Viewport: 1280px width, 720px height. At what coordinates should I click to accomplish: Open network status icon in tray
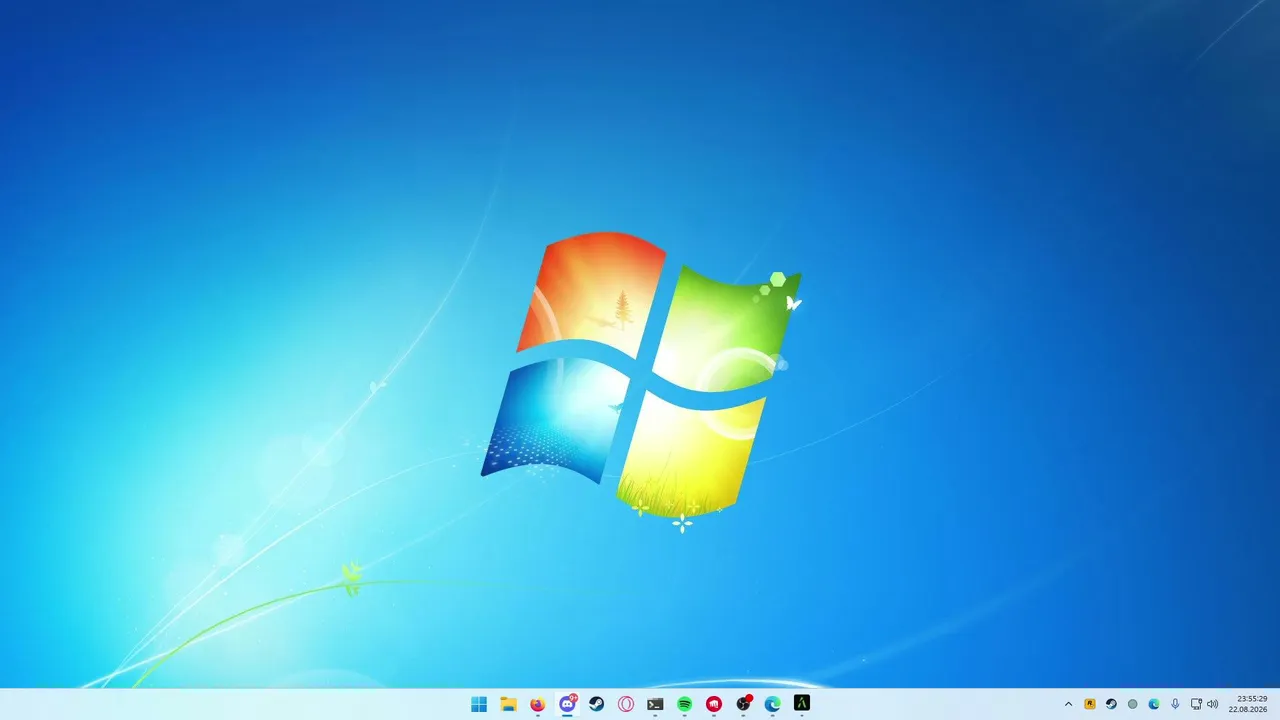click(x=1196, y=704)
